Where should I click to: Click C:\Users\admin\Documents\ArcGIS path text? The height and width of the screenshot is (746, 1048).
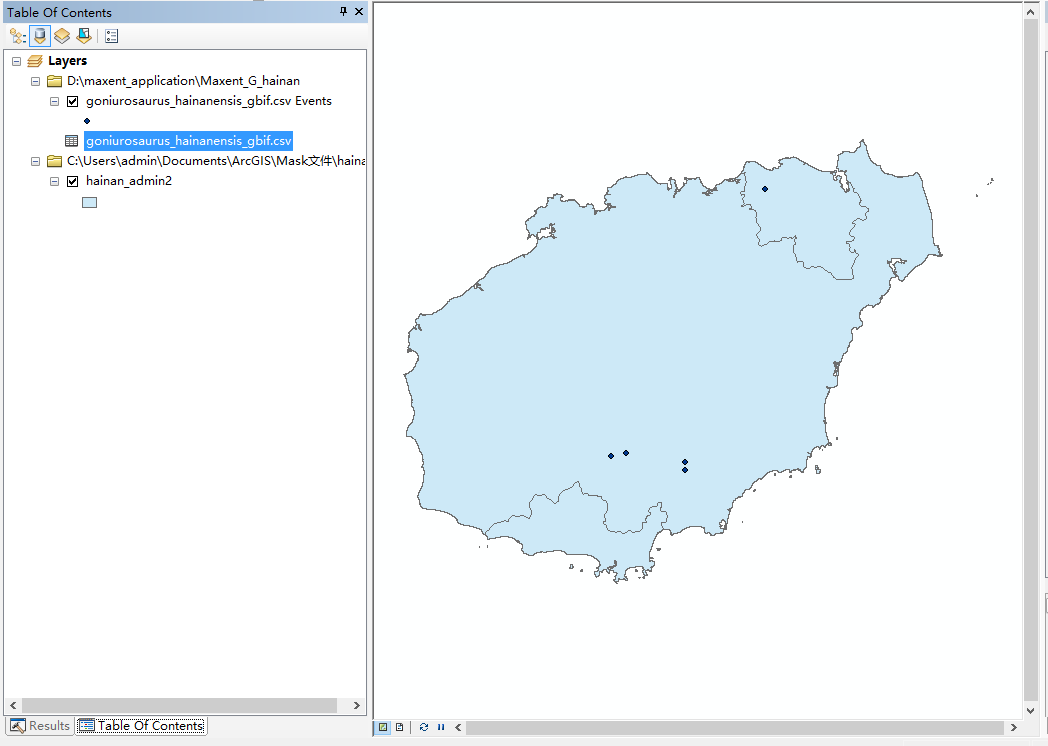(216, 161)
